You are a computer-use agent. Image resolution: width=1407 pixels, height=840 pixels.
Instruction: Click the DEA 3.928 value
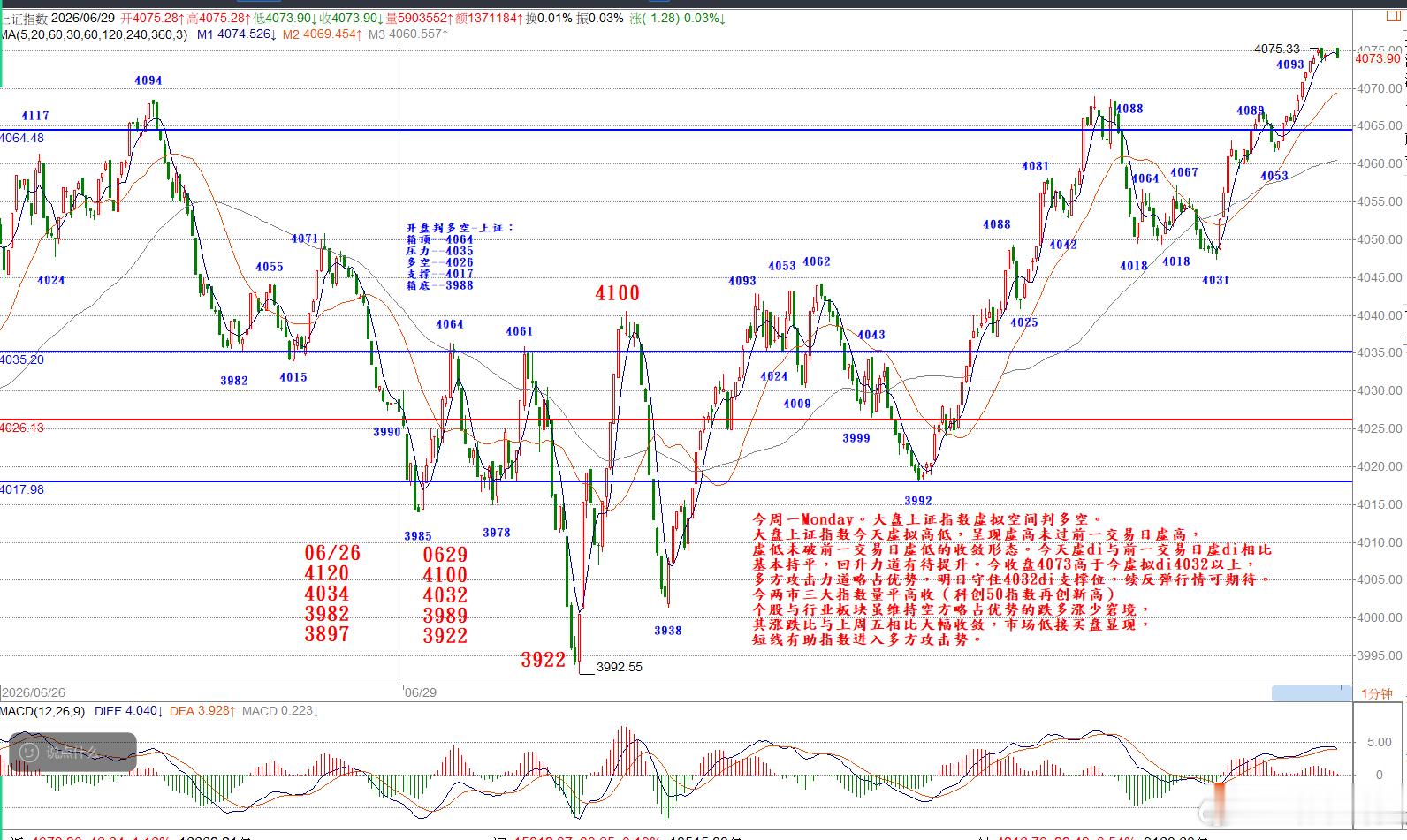coord(202,711)
